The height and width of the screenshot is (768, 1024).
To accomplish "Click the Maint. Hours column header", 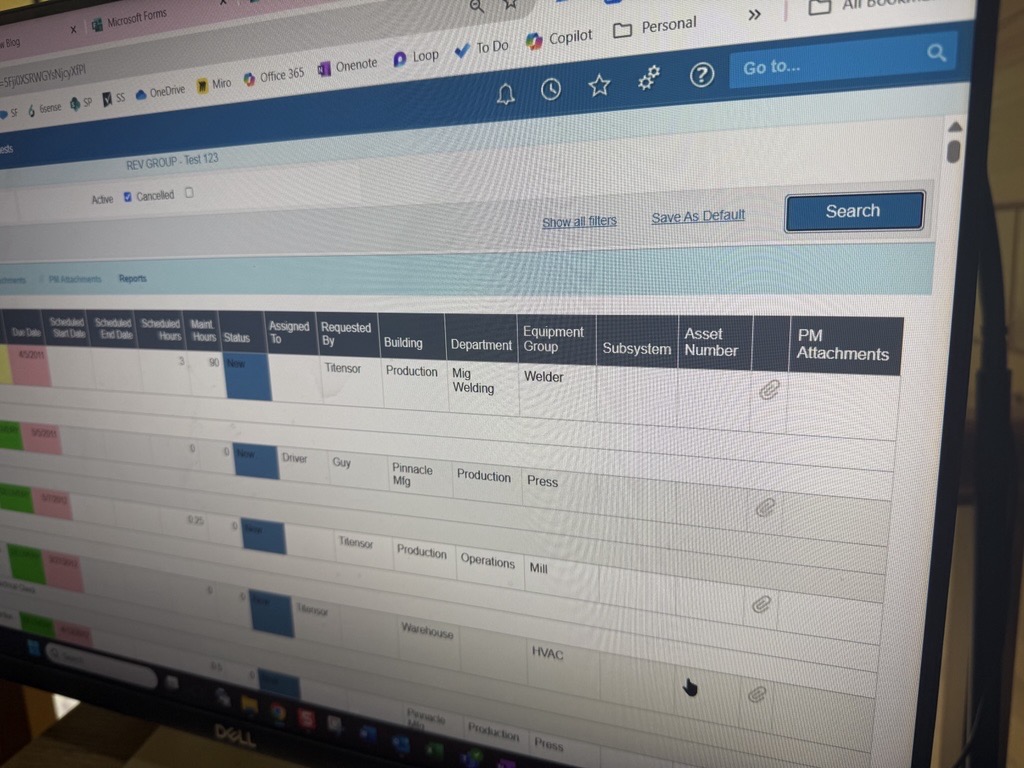I will (202, 331).
